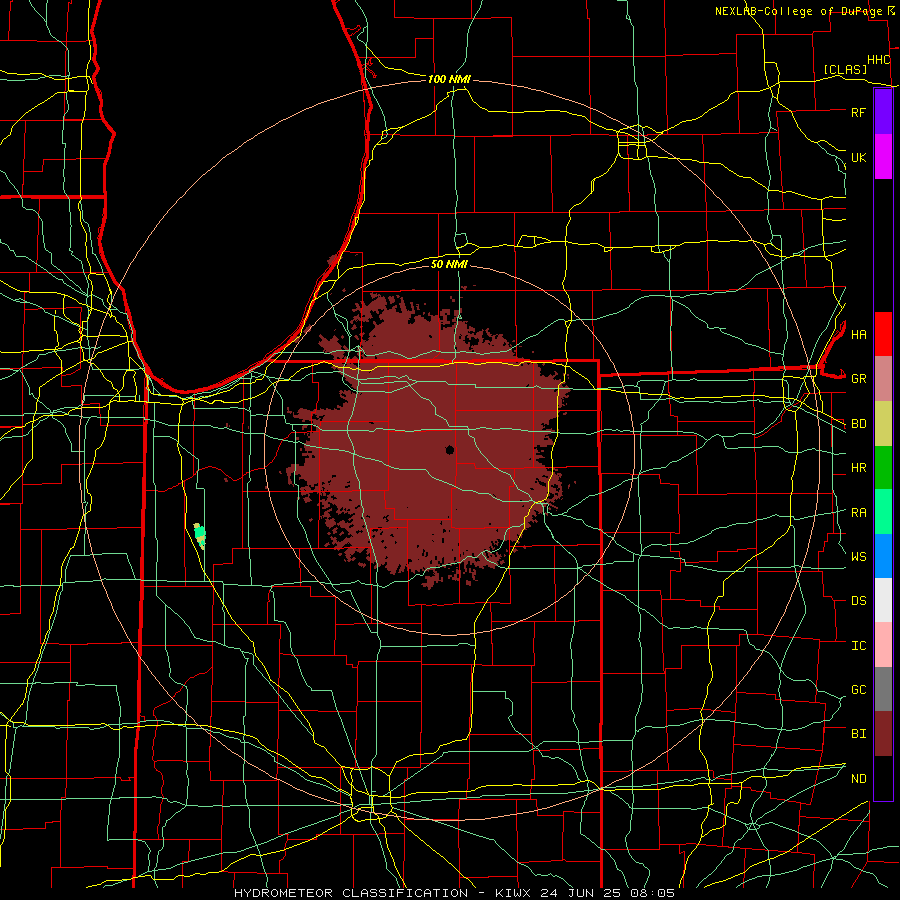Select the IC light pink legend swatch
The height and width of the screenshot is (900, 900).
click(883, 645)
